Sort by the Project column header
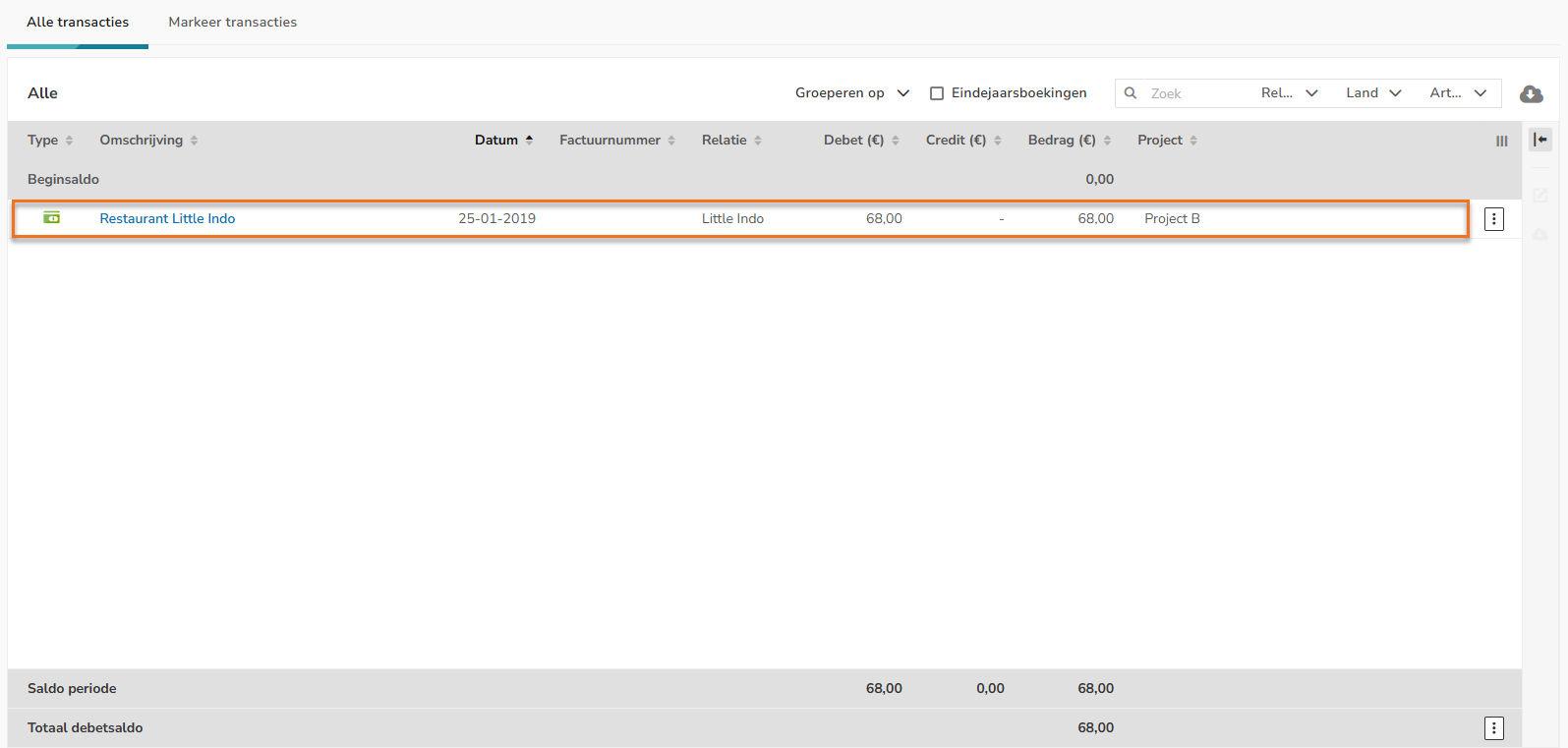This screenshot has width=1568, height=748. (x=1167, y=141)
